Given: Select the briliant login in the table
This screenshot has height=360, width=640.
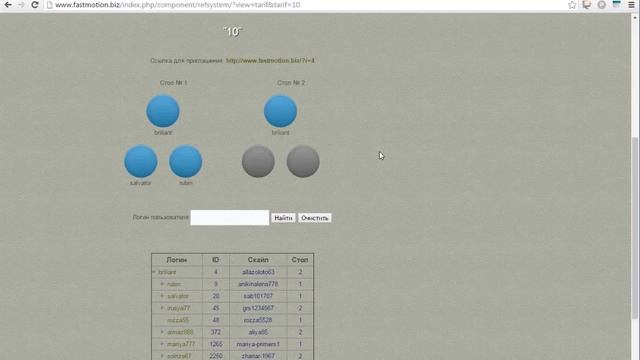Looking at the screenshot, I should 167,272.
